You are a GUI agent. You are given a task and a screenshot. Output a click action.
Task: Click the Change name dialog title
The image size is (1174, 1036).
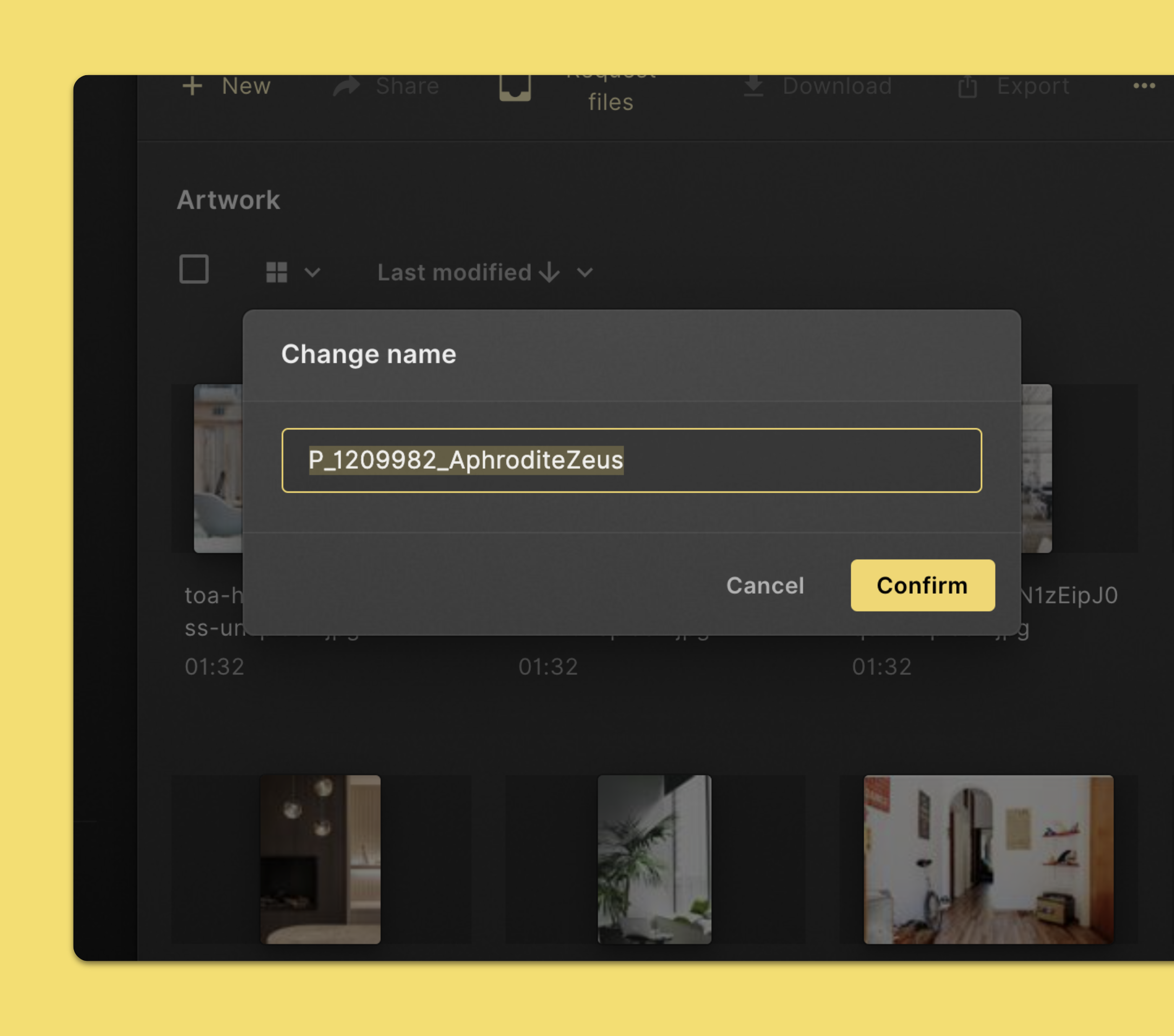click(x=368, y=354)
